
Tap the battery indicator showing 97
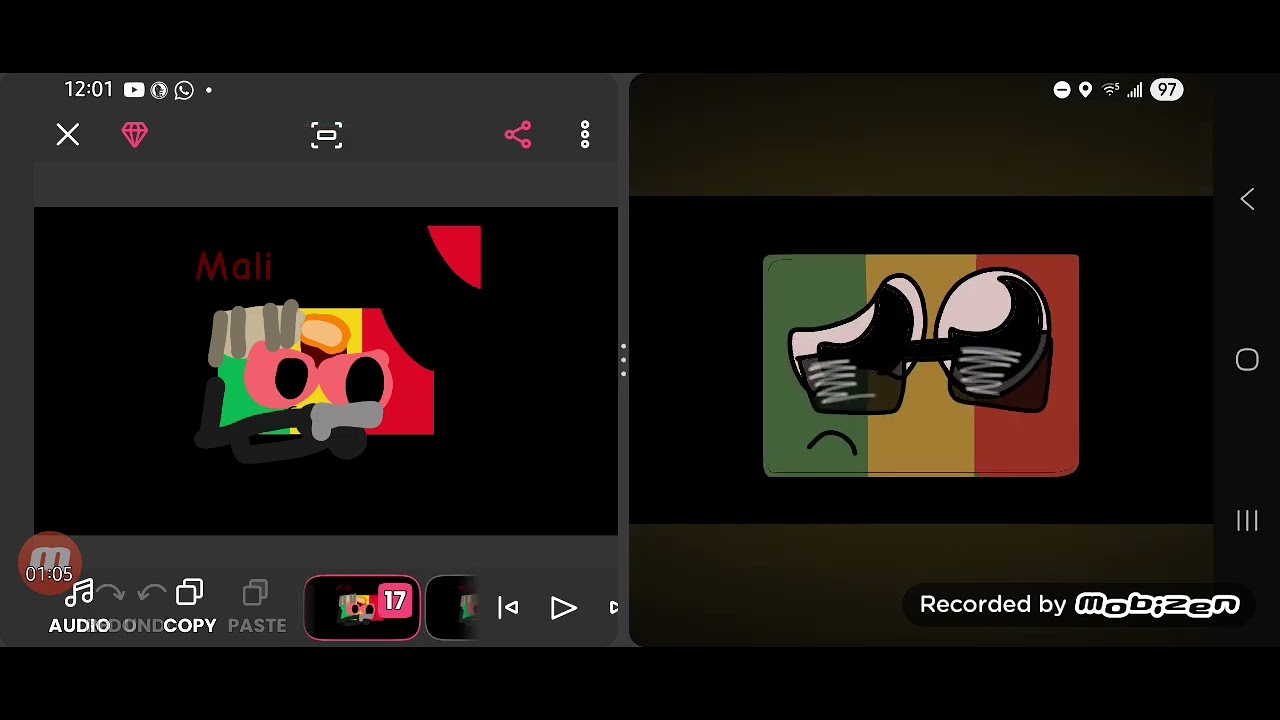point(1167,90)
